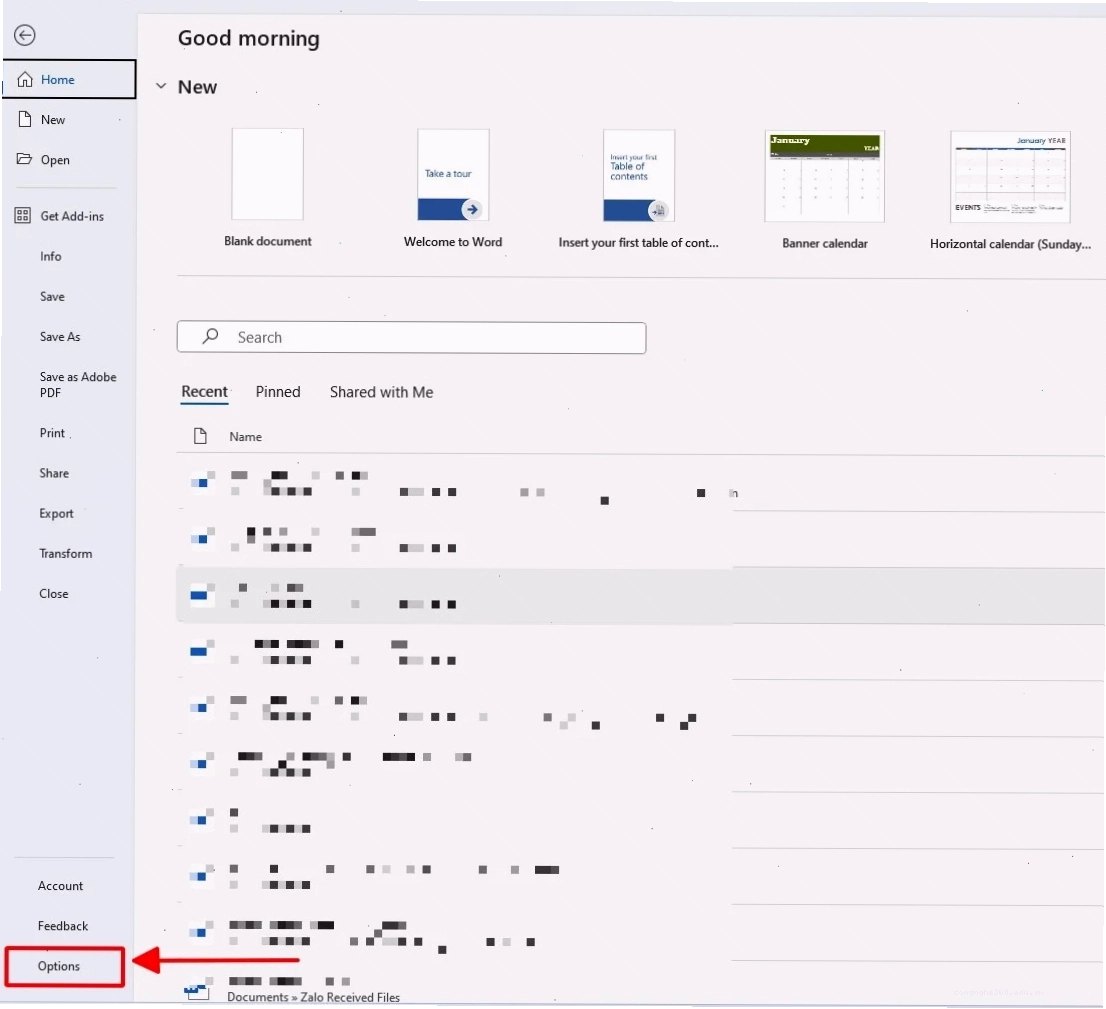The height and width of the screenshot is (1009, 1106).
Task: Collapse the New templates section
Action: [x=161, y=86]
